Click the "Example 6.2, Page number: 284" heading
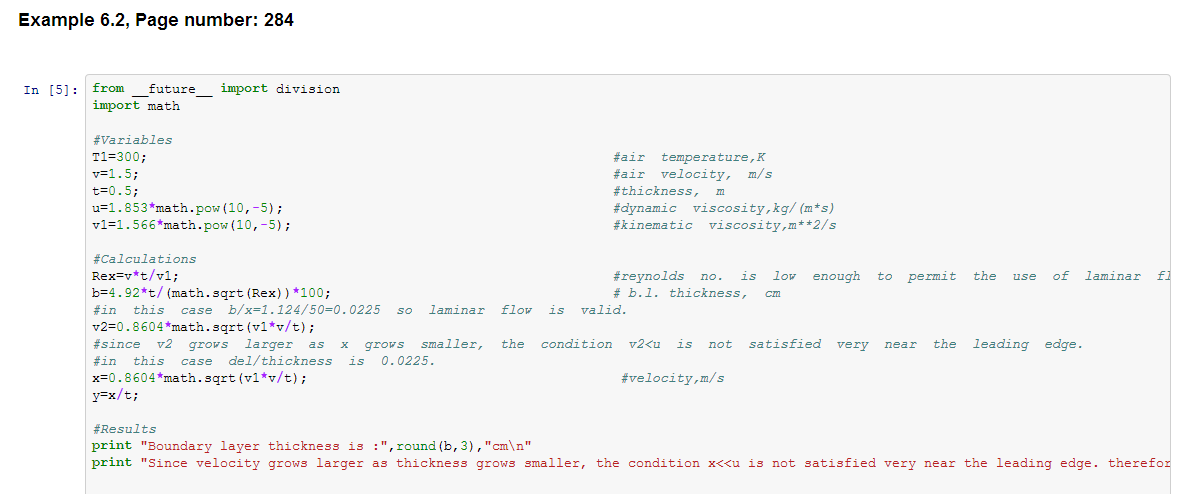The image size is (1186, 494). 156,20
